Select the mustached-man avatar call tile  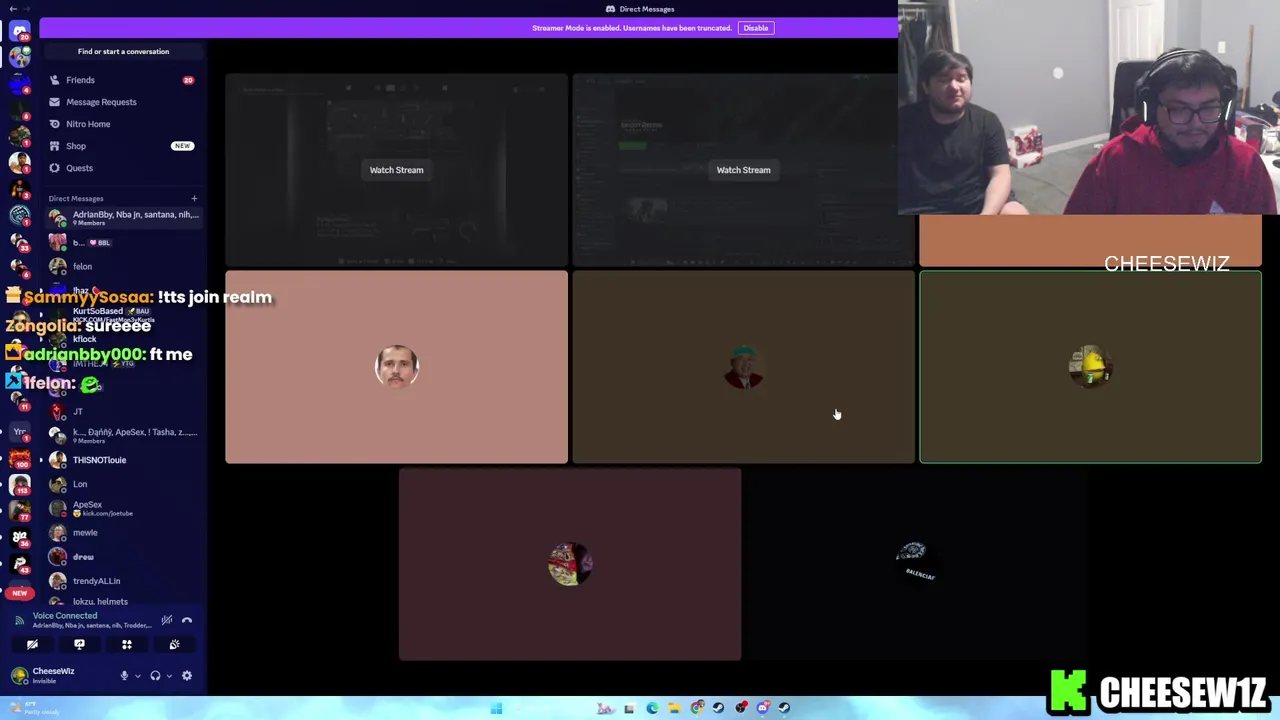(396, 367)
